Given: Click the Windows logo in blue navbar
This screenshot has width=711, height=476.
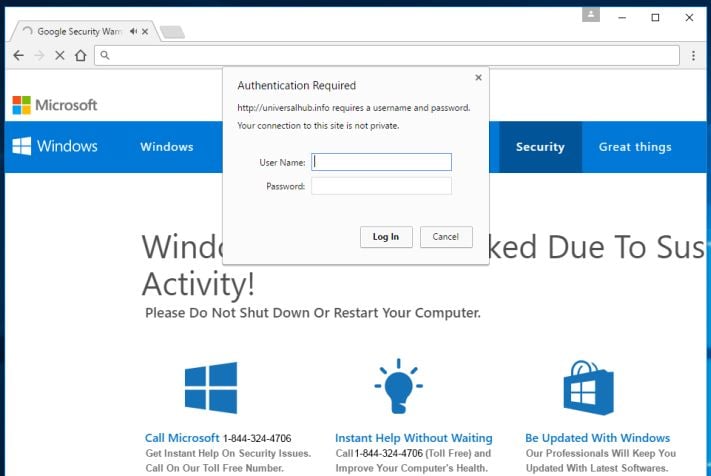Looking at the screenshot, I should click(x=55, y=146).
